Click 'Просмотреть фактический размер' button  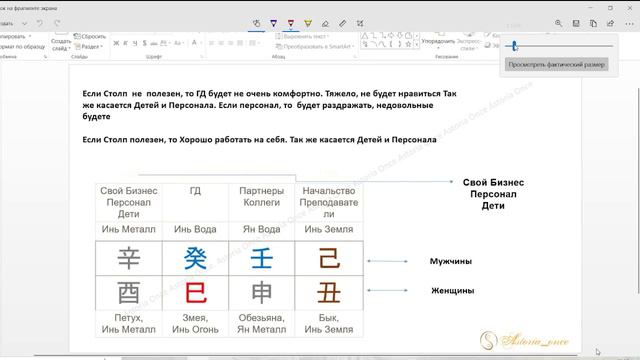pos(556,64)
